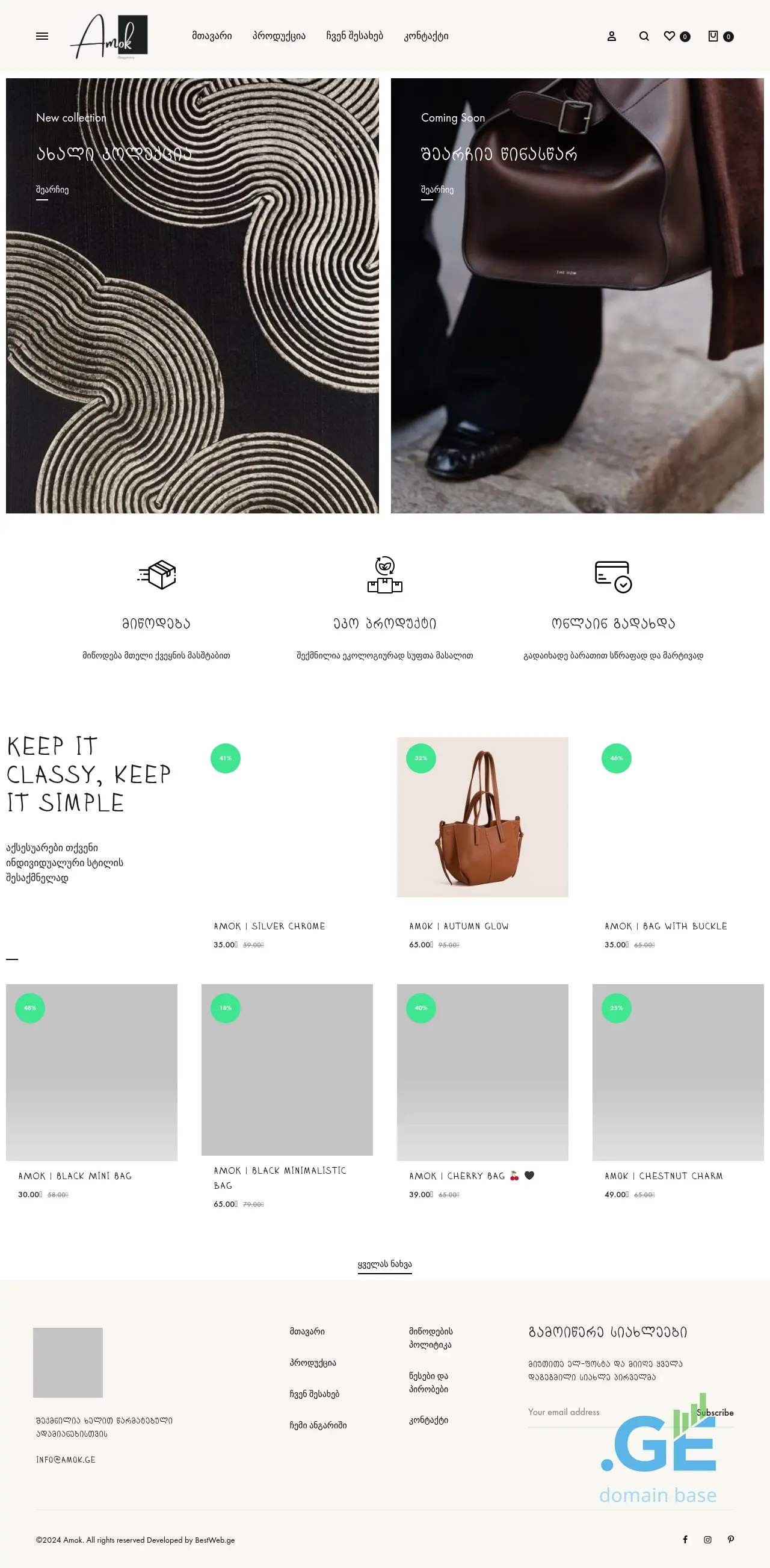Open the Instagram icon in footer

(x=707, y=1539)
